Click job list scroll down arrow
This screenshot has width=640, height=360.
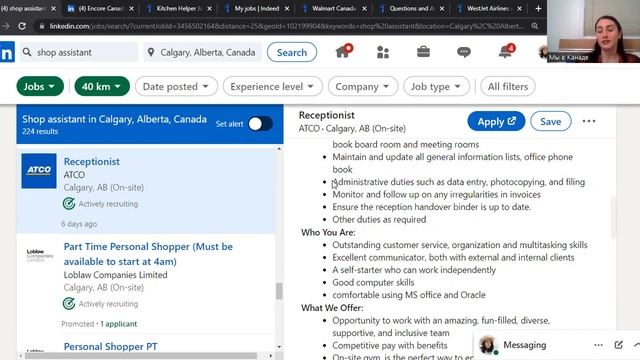279,347
